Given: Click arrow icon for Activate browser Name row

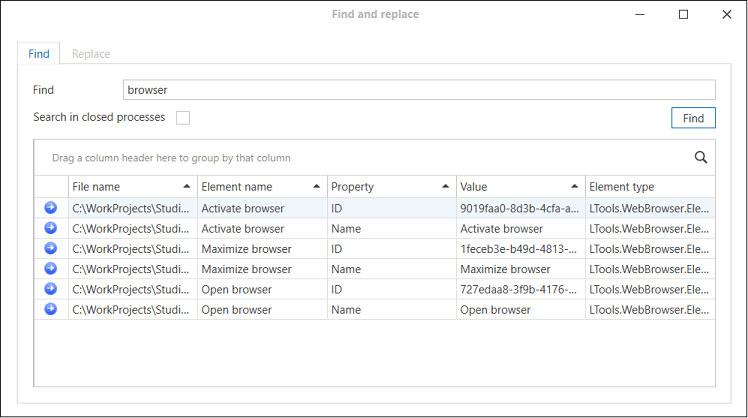Looking at the screenshot, I should [x=51, y=228].
